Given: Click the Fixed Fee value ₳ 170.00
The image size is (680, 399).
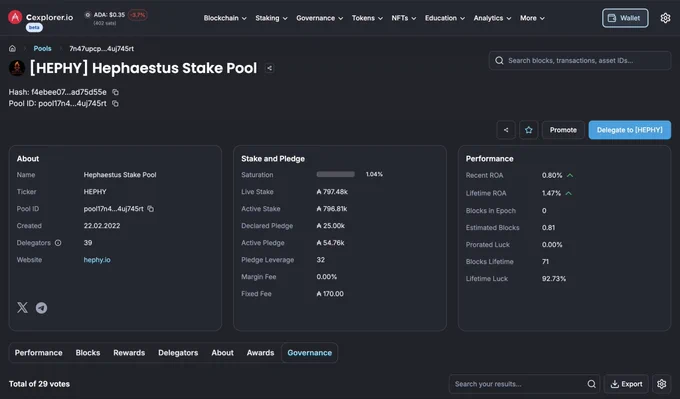Looking at the screenshot, I should pos(330,294).
